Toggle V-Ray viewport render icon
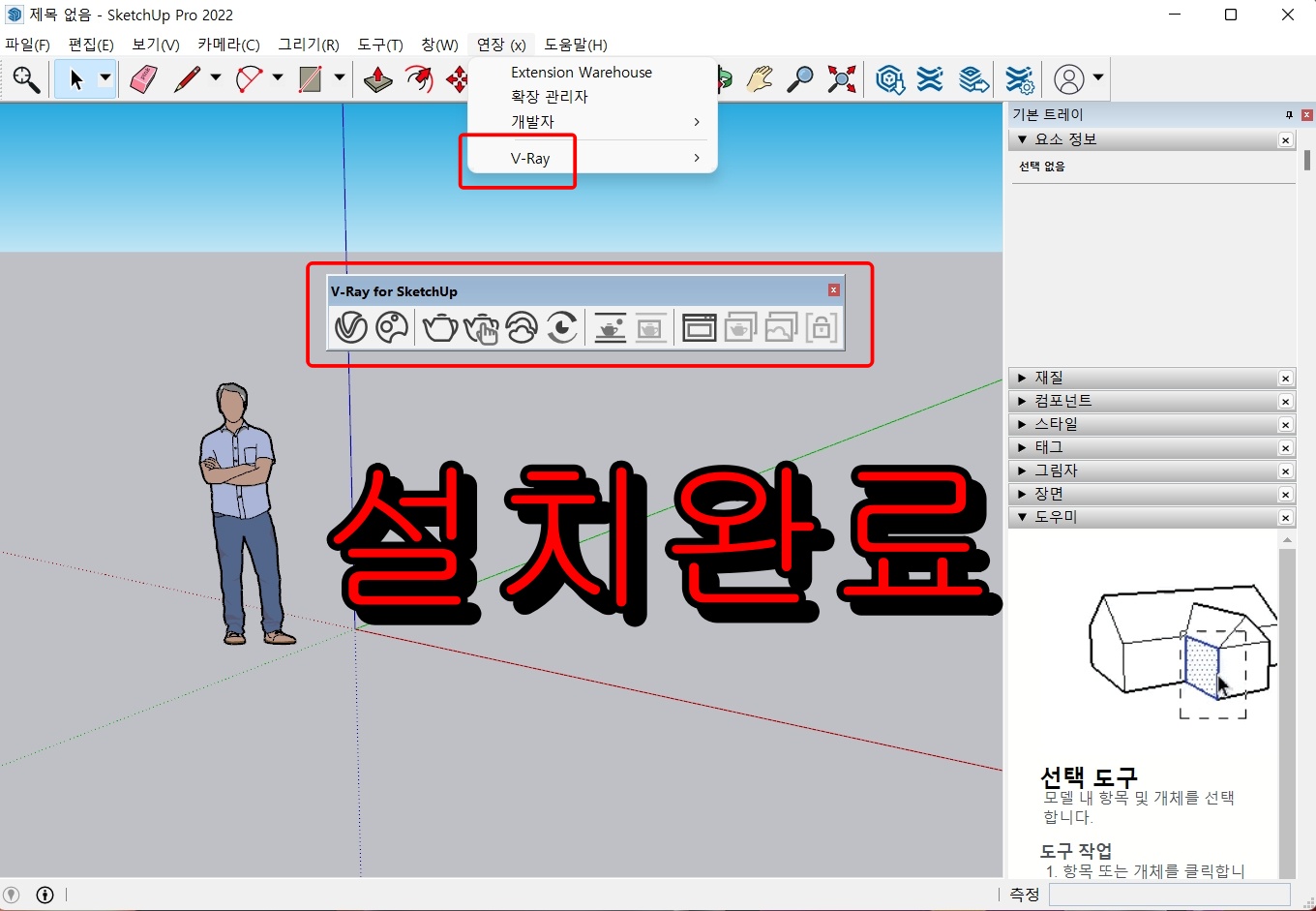 [x=610, y=327]
